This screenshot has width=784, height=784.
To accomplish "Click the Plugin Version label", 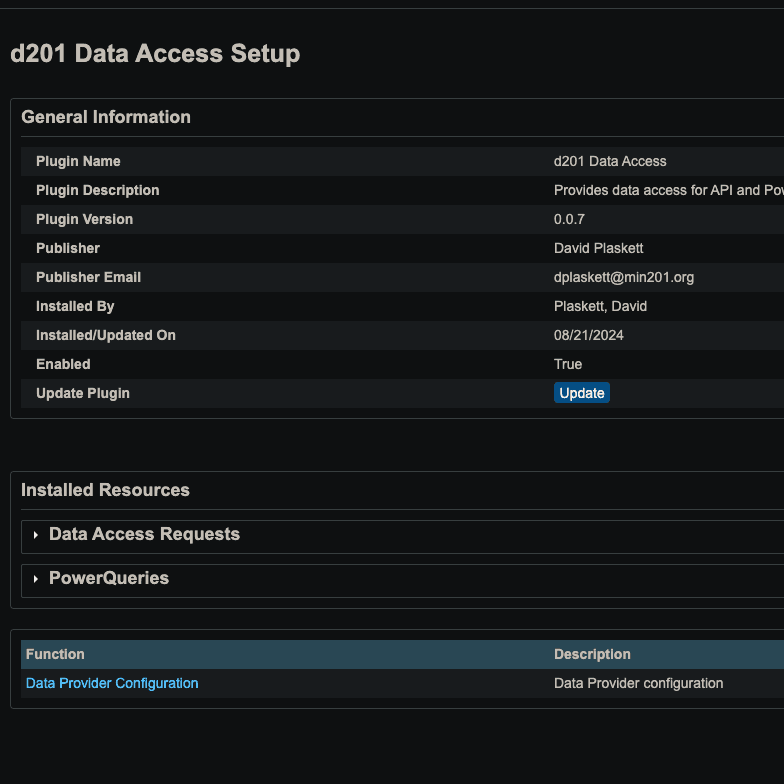I will pyautogui.click(x=84, y=219).
